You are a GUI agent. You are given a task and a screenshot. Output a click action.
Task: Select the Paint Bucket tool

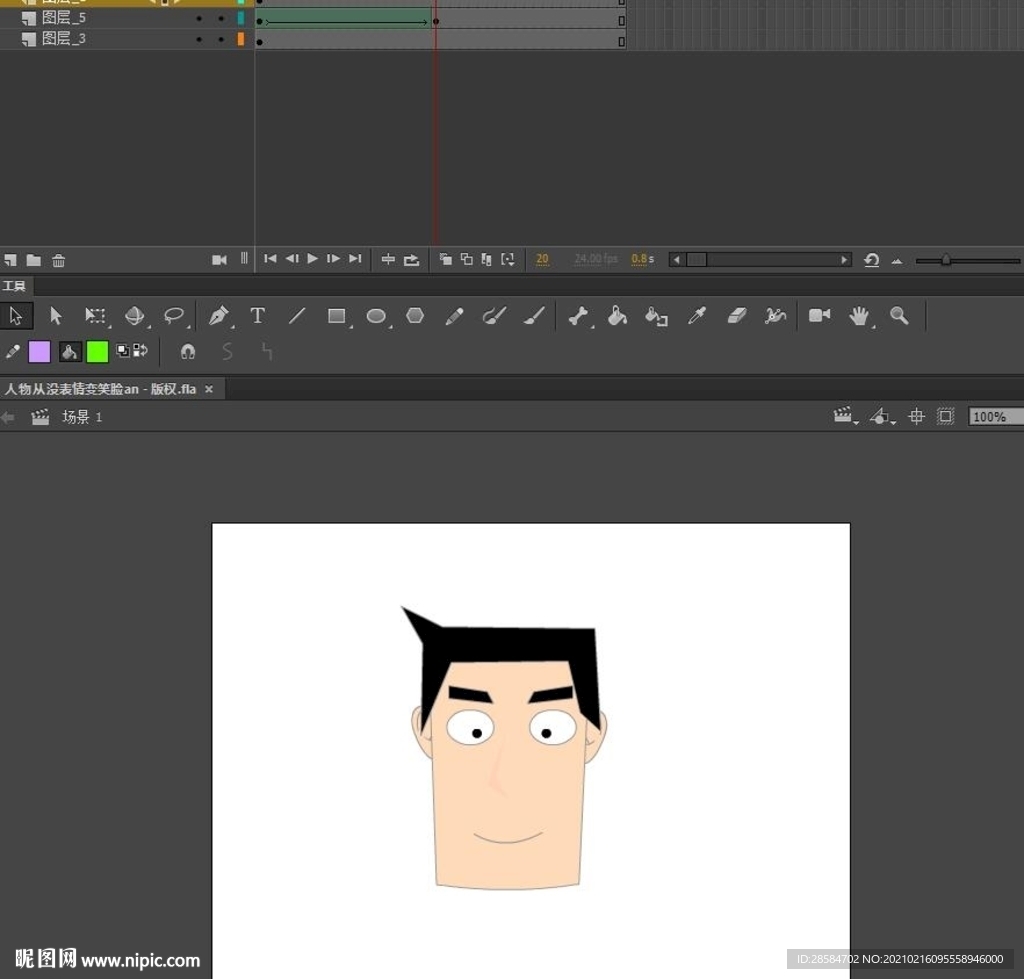point(617,316)
